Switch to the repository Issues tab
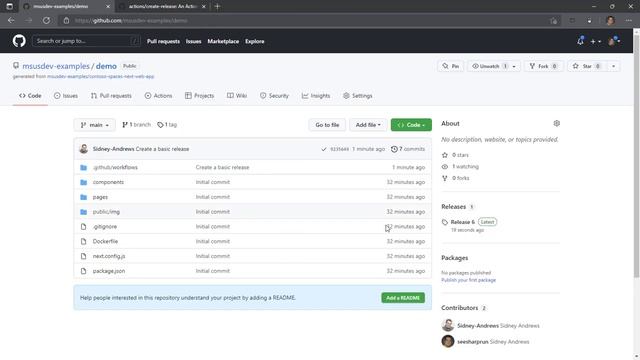The image size is (640, 360). click(x=66, y=96)
